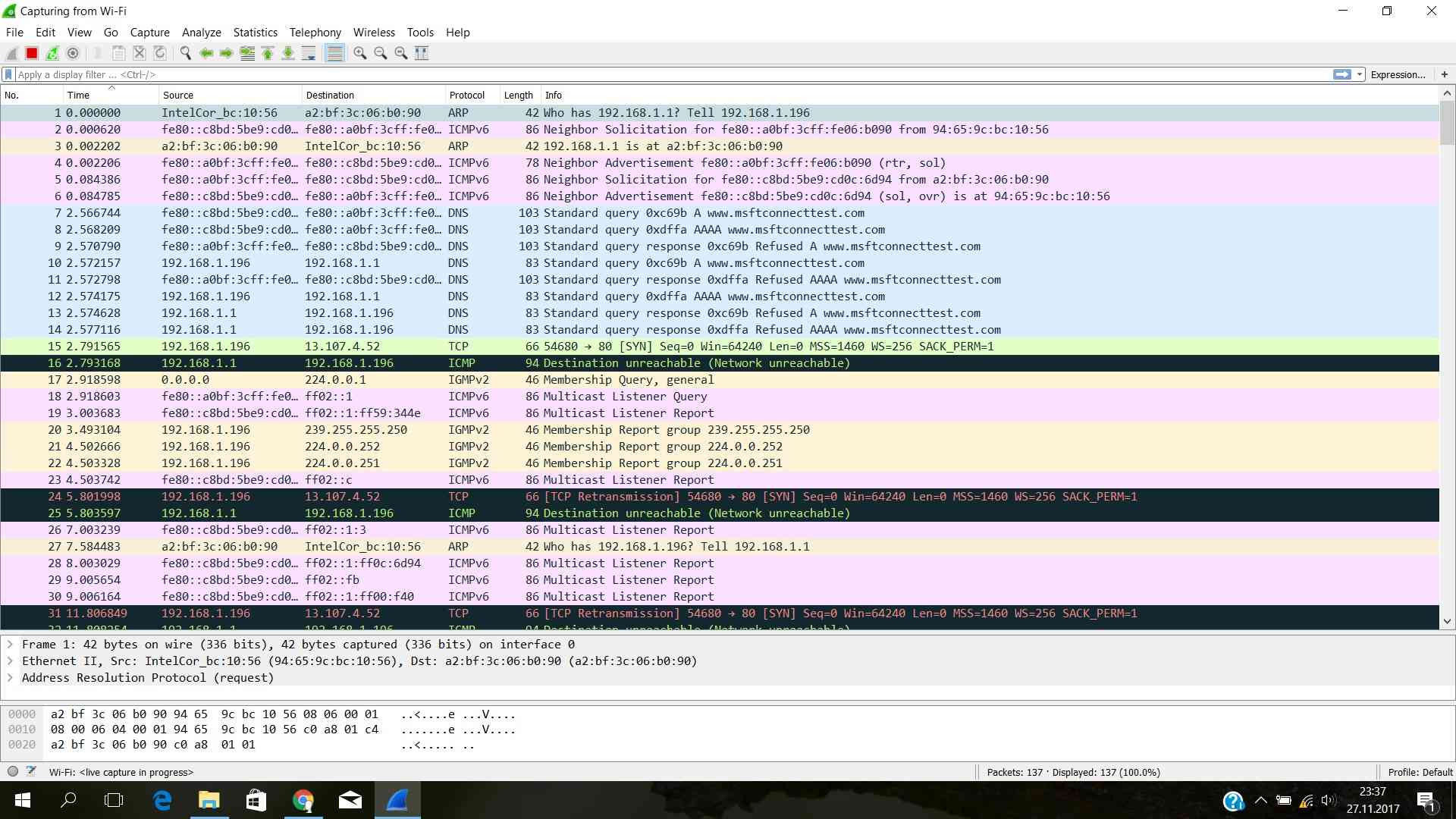Viewport: 1456px width, 819px height.
Task: Open Mail app from taskbar
Action: 350,800
